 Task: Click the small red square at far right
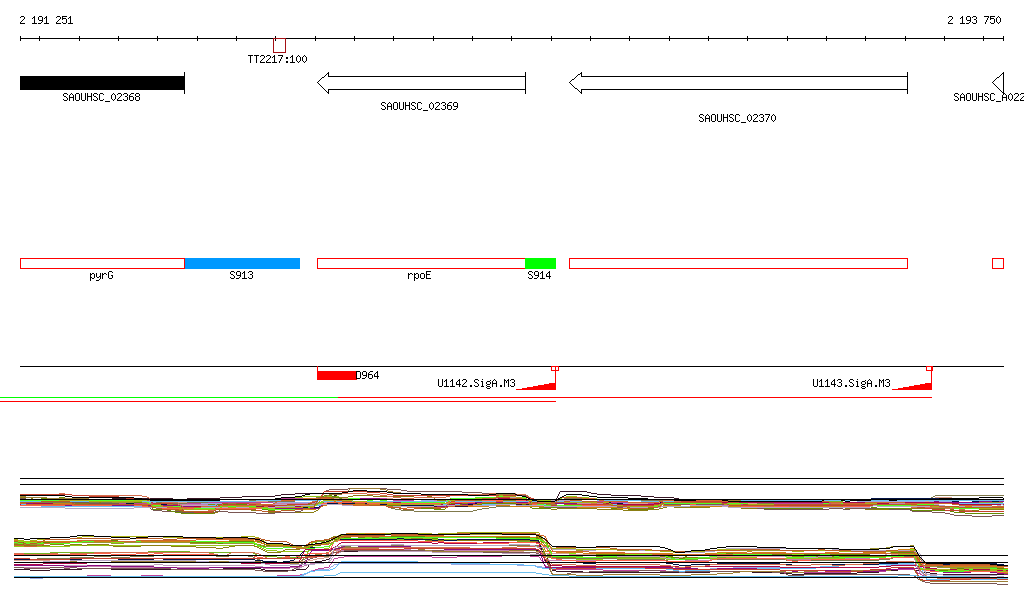[997, 263]
